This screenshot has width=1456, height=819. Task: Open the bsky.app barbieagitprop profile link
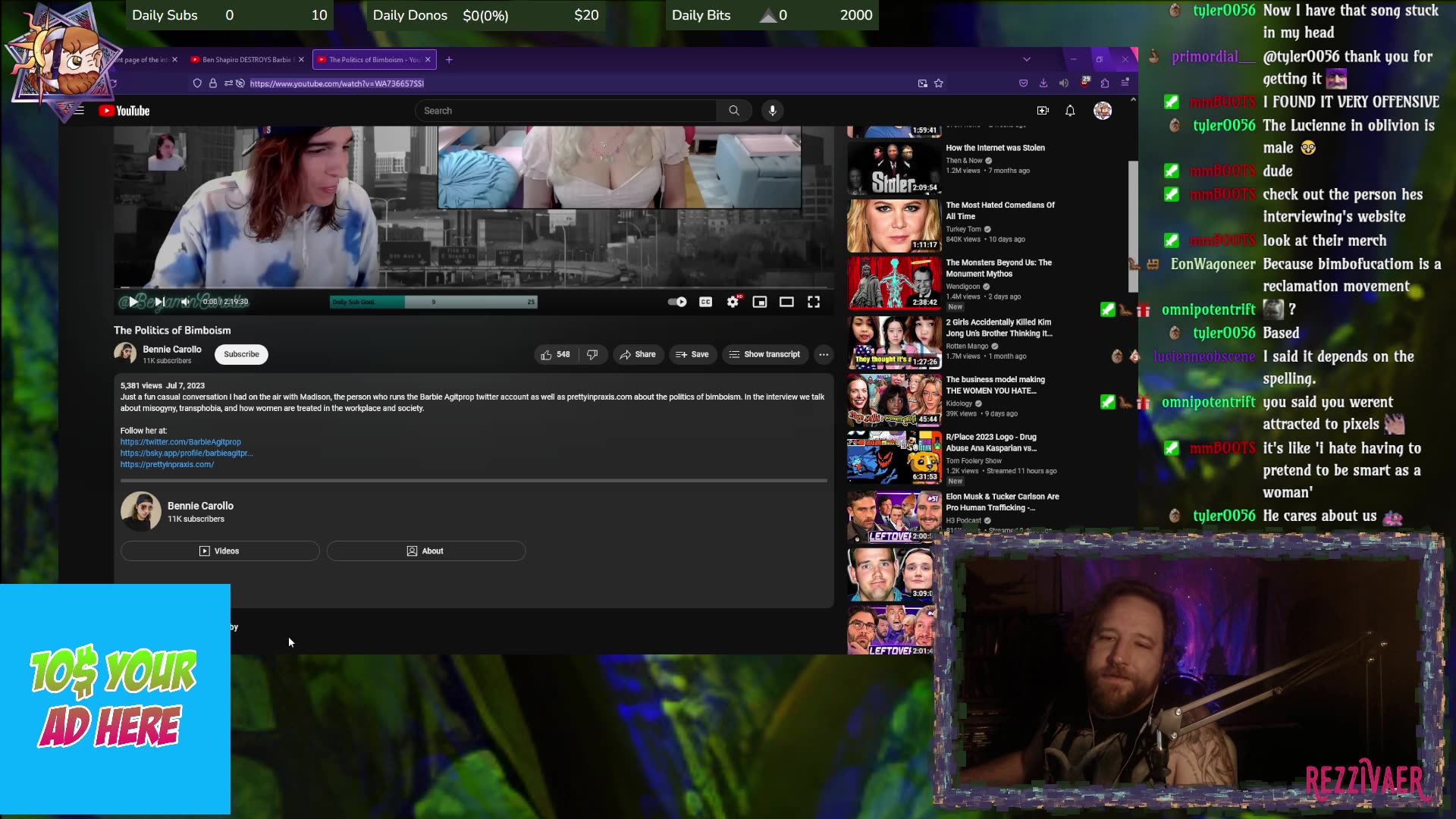pyautogui.click(x=187, y=453)
